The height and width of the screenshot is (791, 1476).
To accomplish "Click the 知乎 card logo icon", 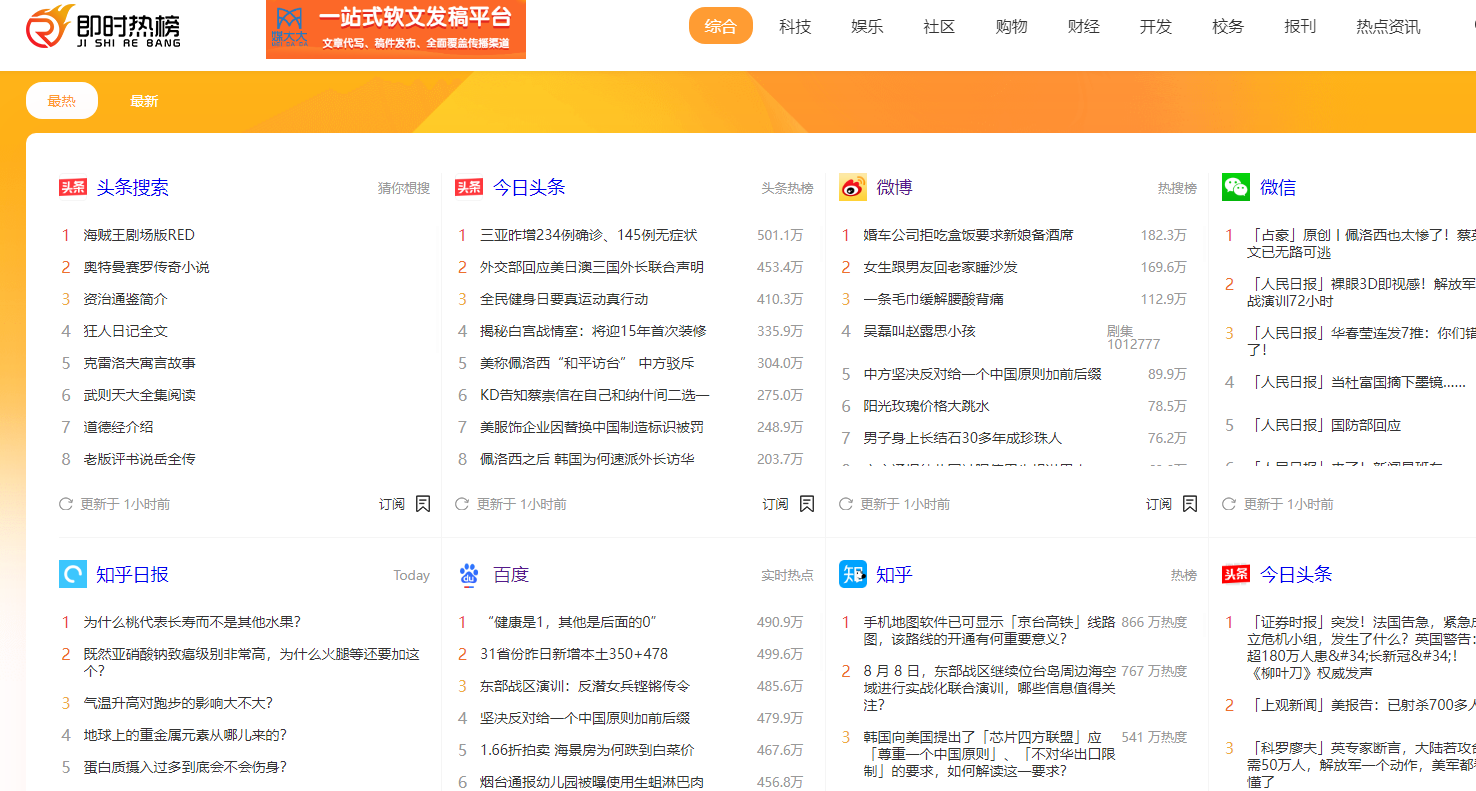I will coord(853,574).
